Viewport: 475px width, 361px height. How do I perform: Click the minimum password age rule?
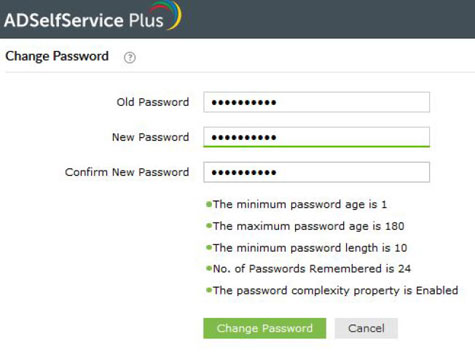(300, 204)
